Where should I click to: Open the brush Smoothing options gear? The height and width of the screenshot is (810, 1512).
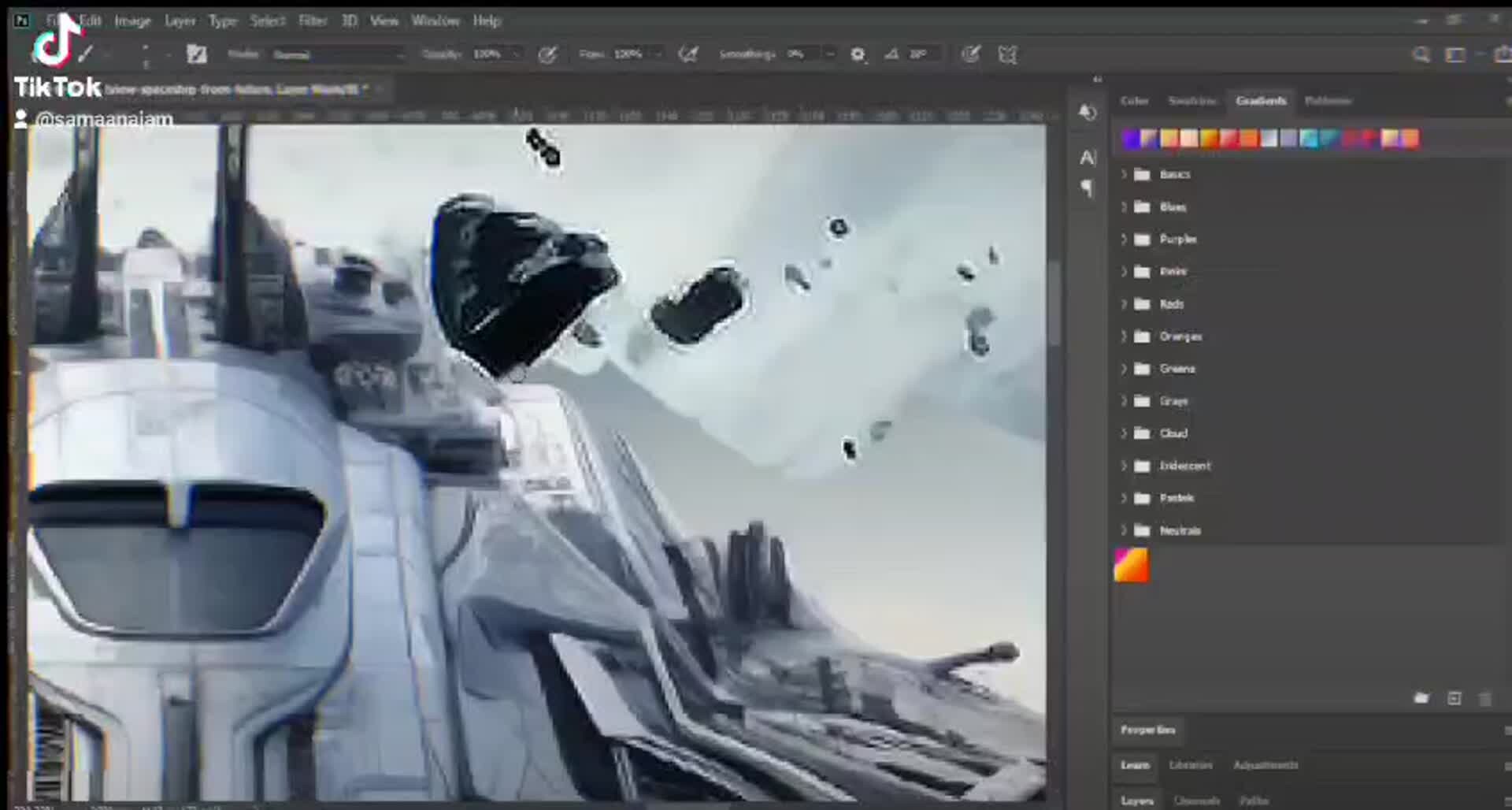tap(858, 54)
